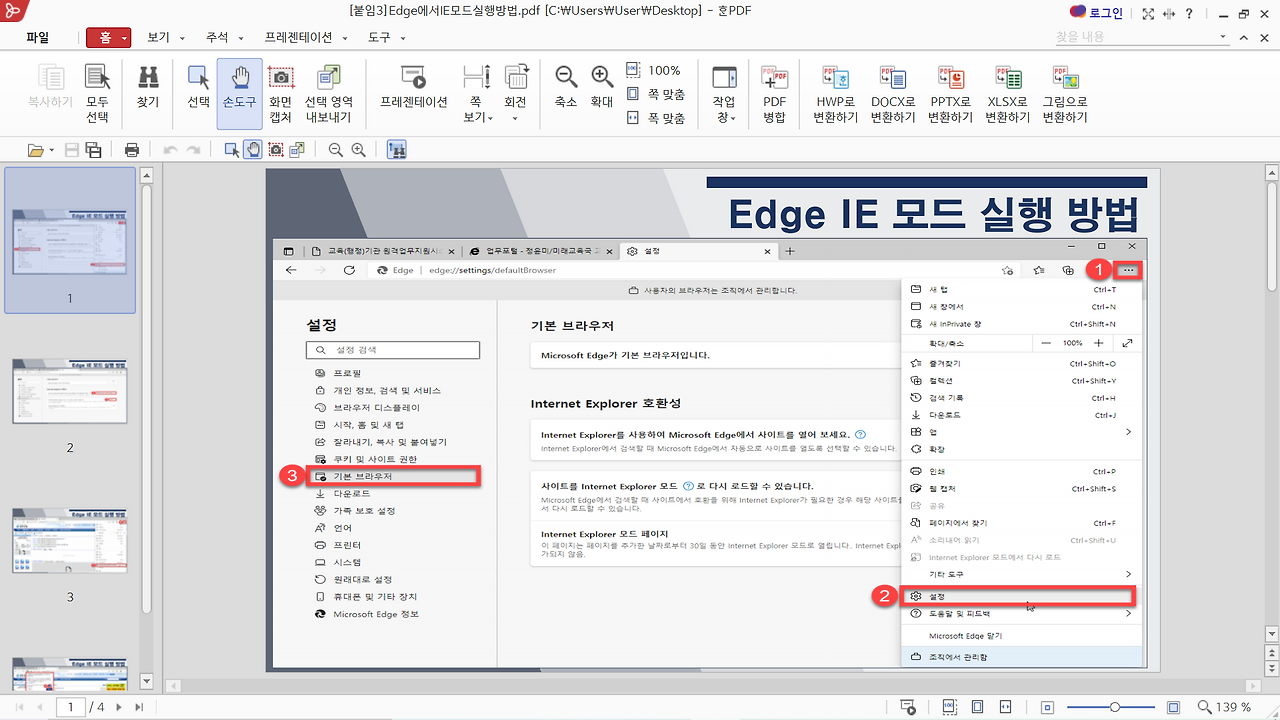
Task: Open the 파일 menu
Action: [x=38, y=38]
